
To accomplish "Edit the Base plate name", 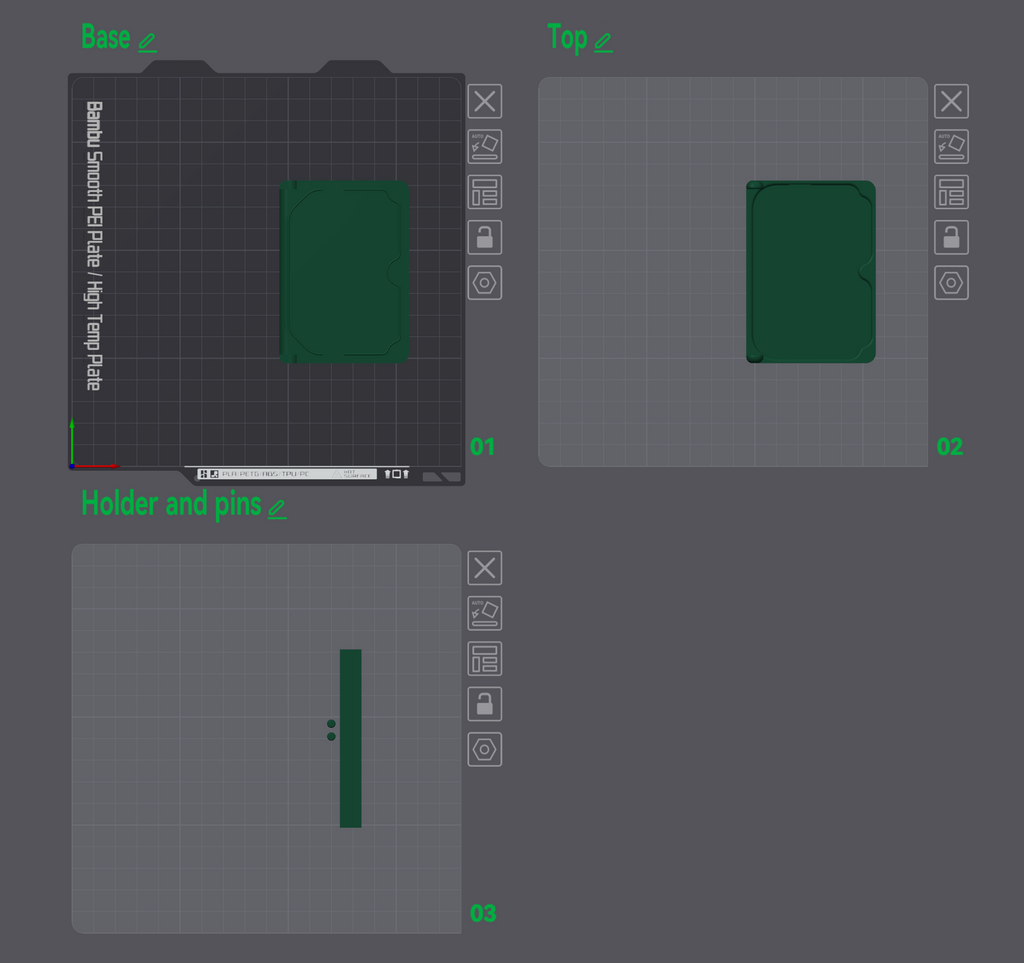I will pyautogui.click(x=148, y=43).
